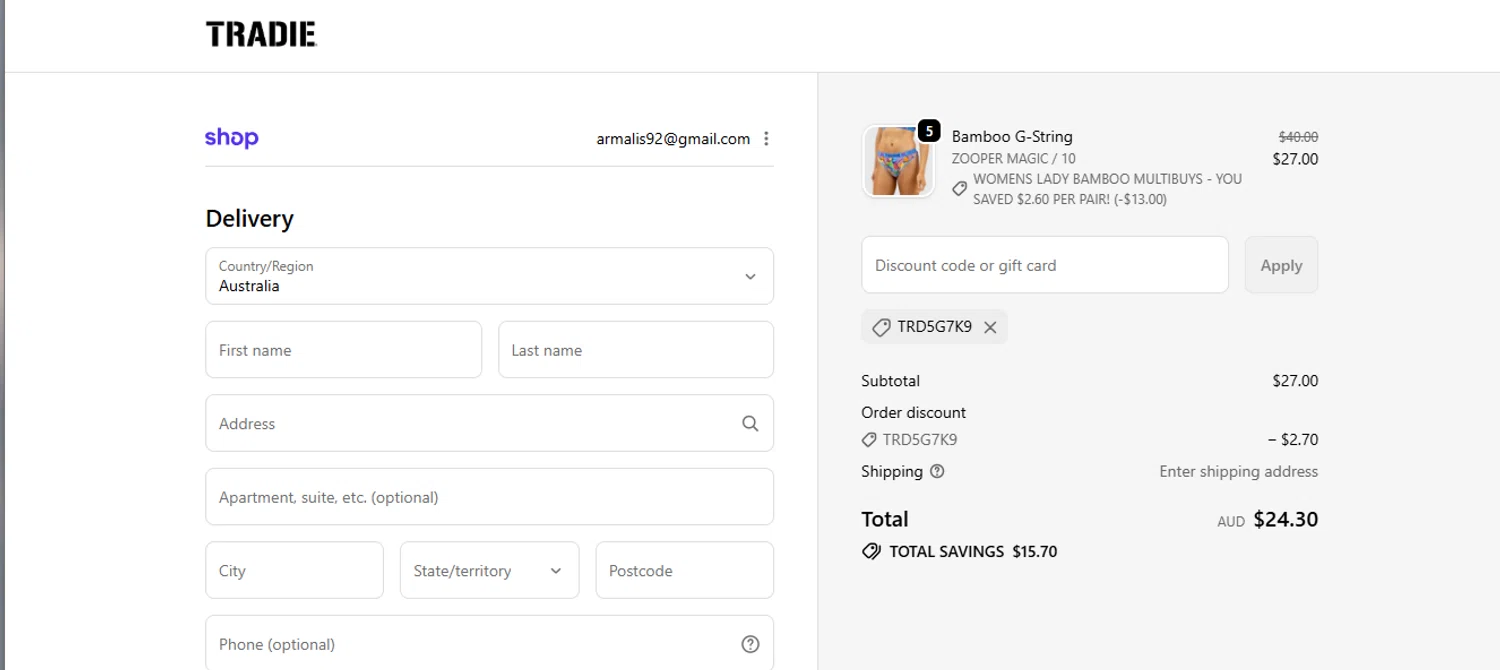Click the Apartment, suite, etc. field
Image resolution: width=1500 pixels, height=670 pixels.
tap(489, 497)
